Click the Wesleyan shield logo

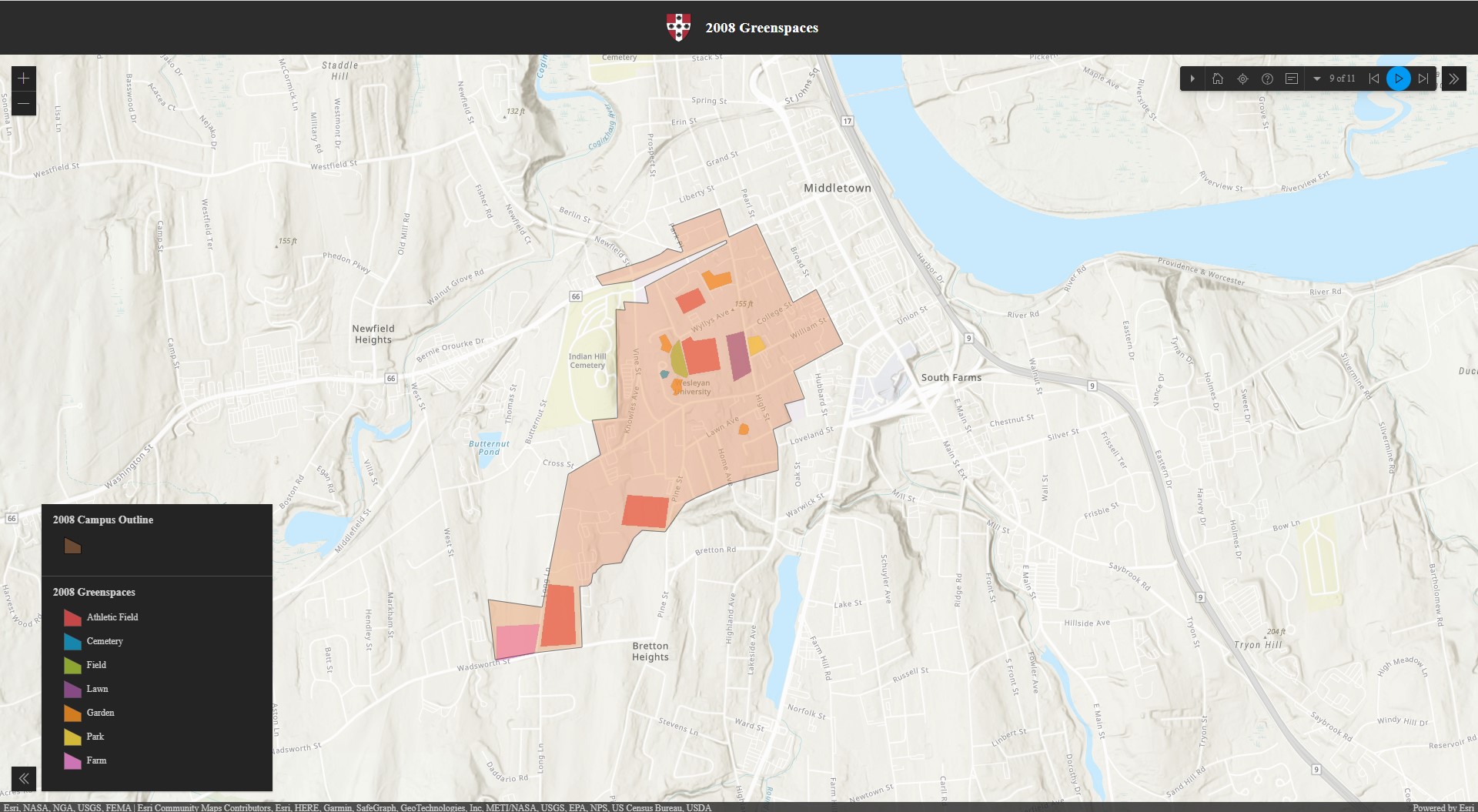click(x=678, y=27)
